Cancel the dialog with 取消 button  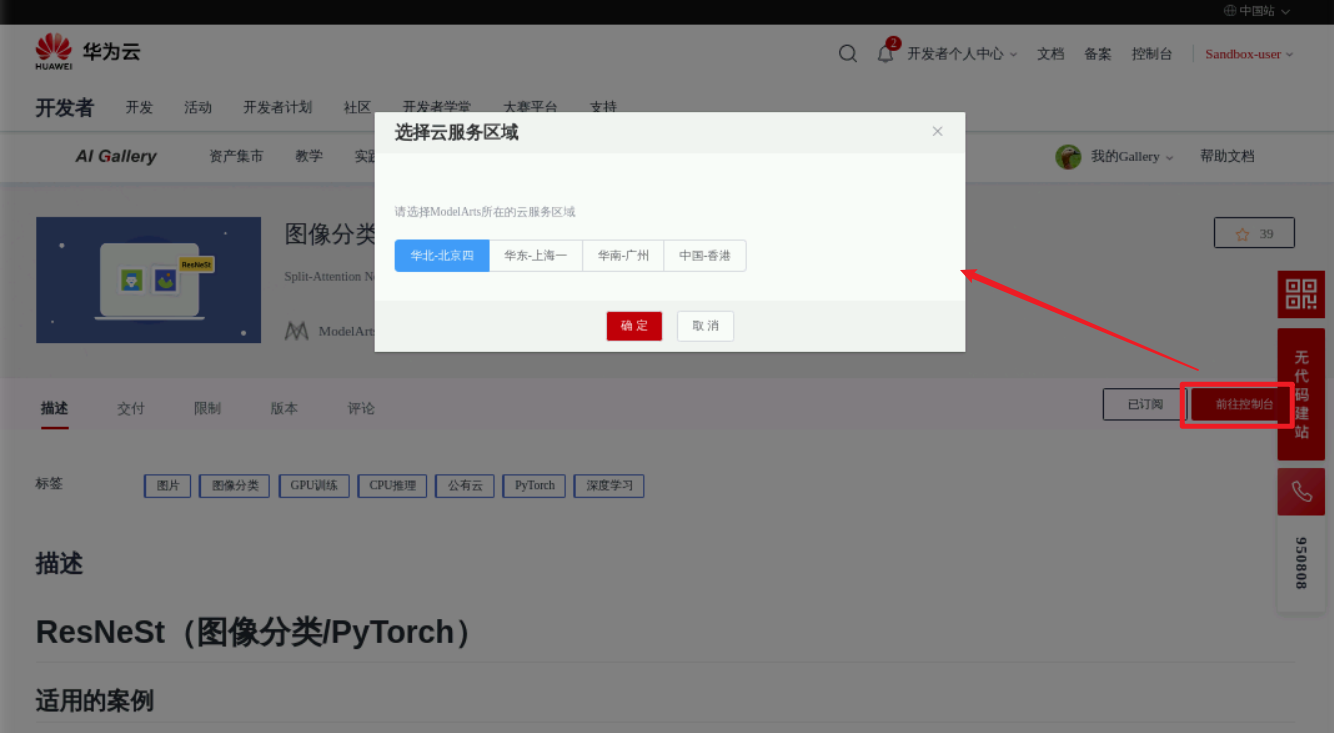tap(705, 326)
